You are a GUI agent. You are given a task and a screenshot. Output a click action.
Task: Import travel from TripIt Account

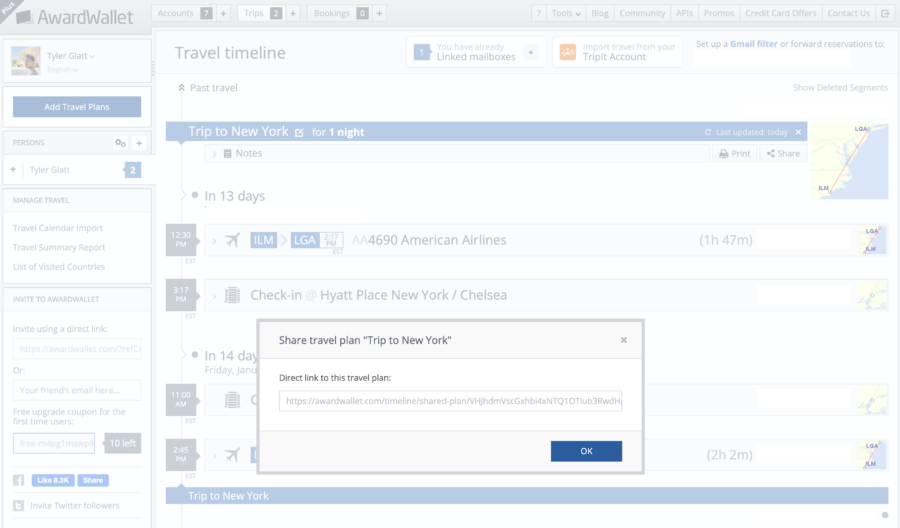[x=618, y=52]
